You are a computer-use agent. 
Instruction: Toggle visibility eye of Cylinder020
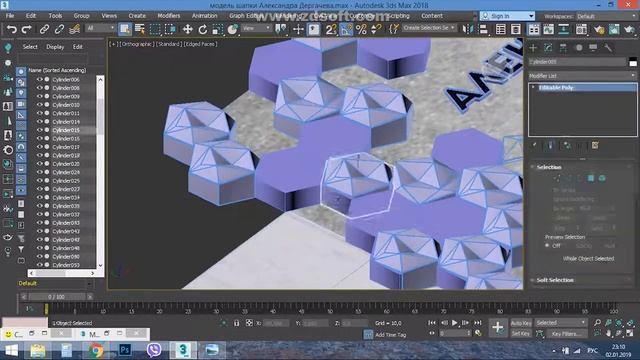(x=40, y=164)
